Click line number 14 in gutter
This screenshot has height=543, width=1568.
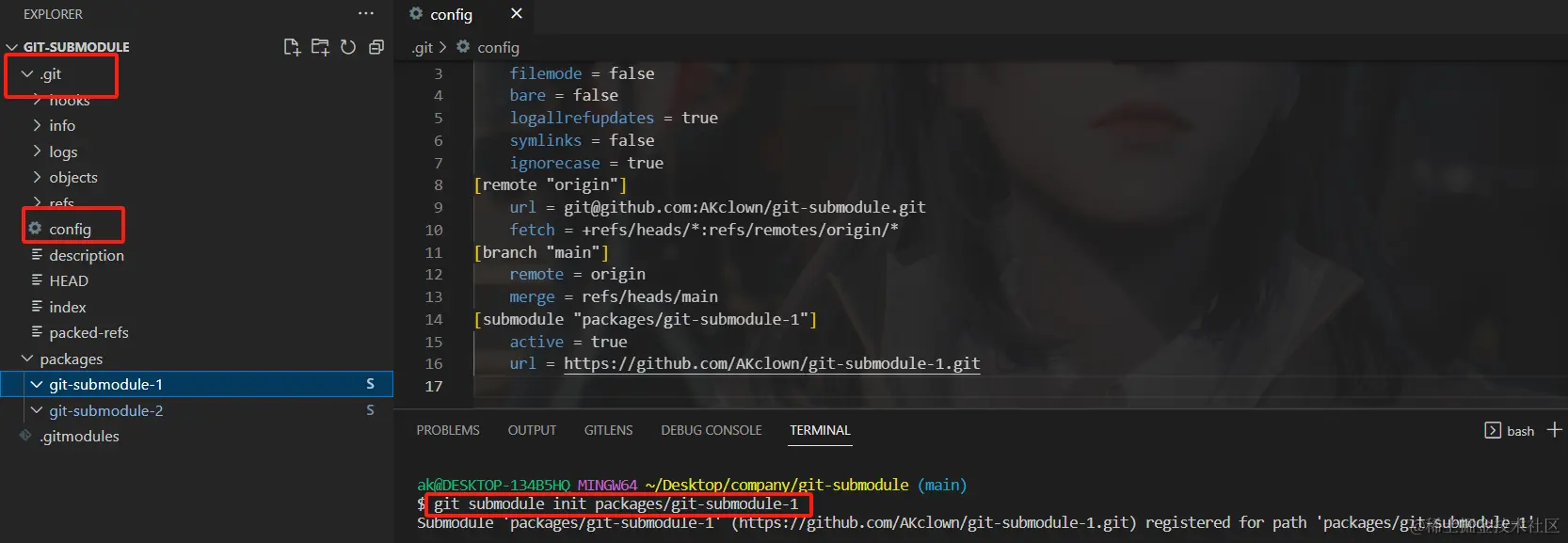[433, 319]
